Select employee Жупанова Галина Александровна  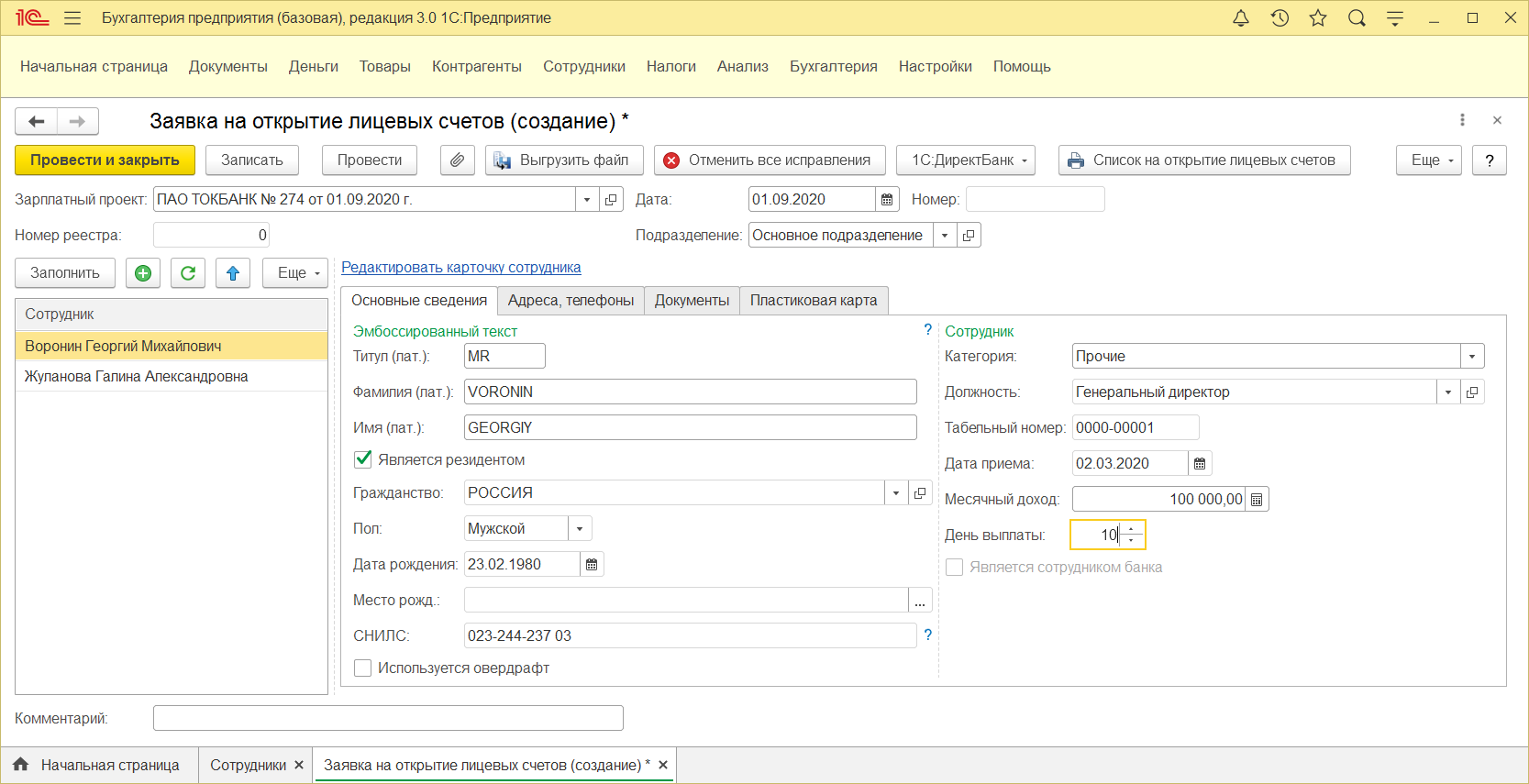coord(172,377)
